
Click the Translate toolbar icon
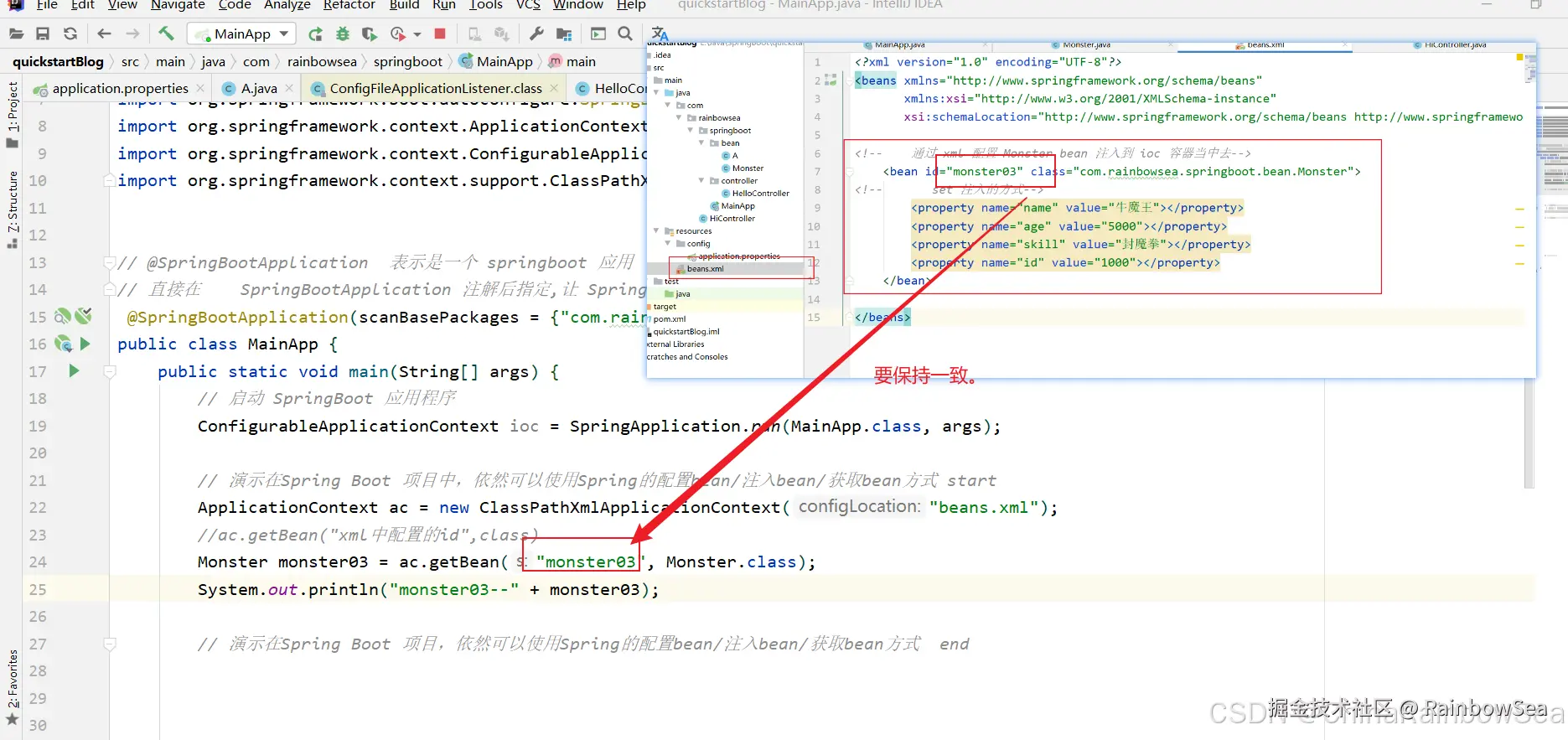pos(660,34)
